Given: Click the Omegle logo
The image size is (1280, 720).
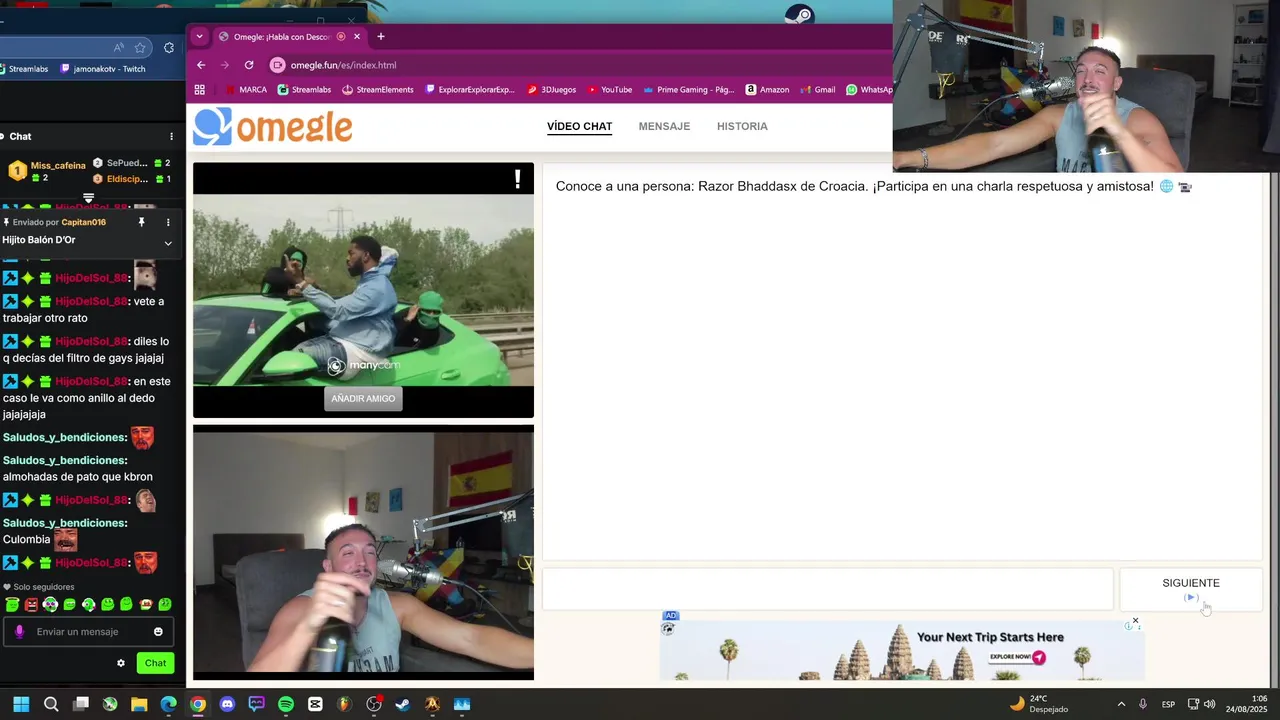Looking at the screenshot, I should [x=273, y=127].
